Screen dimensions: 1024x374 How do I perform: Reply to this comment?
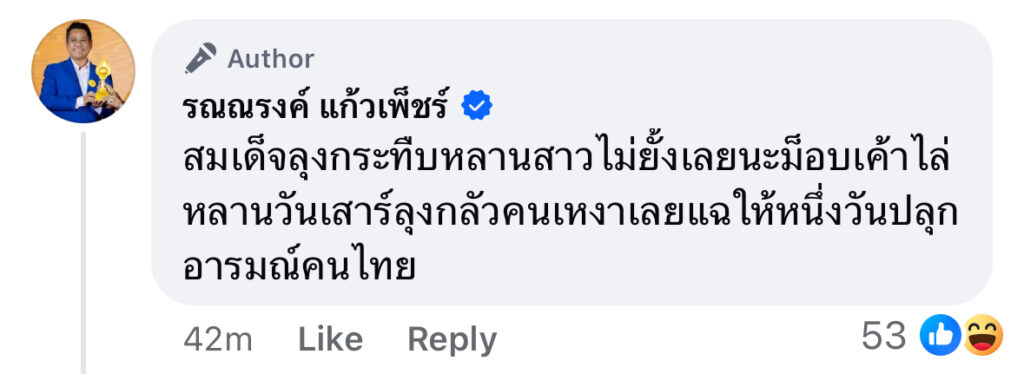pos(452,340)
